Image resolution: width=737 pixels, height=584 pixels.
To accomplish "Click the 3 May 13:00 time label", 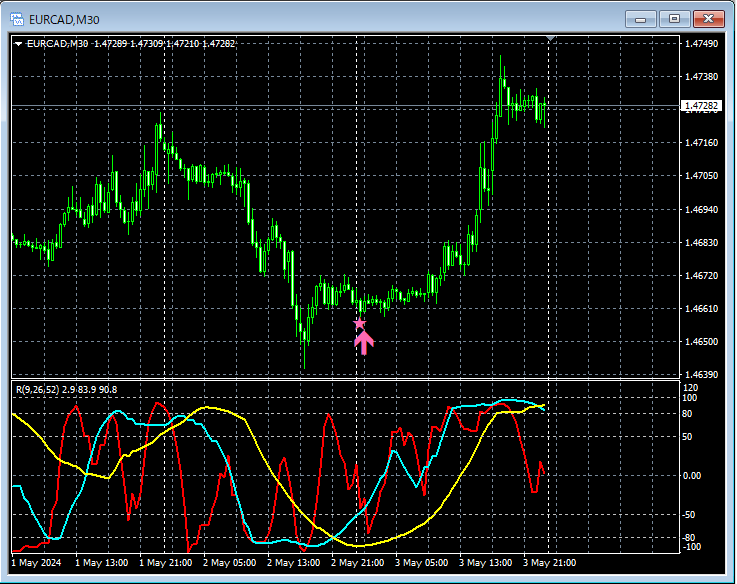I will [x=487, y=563].
